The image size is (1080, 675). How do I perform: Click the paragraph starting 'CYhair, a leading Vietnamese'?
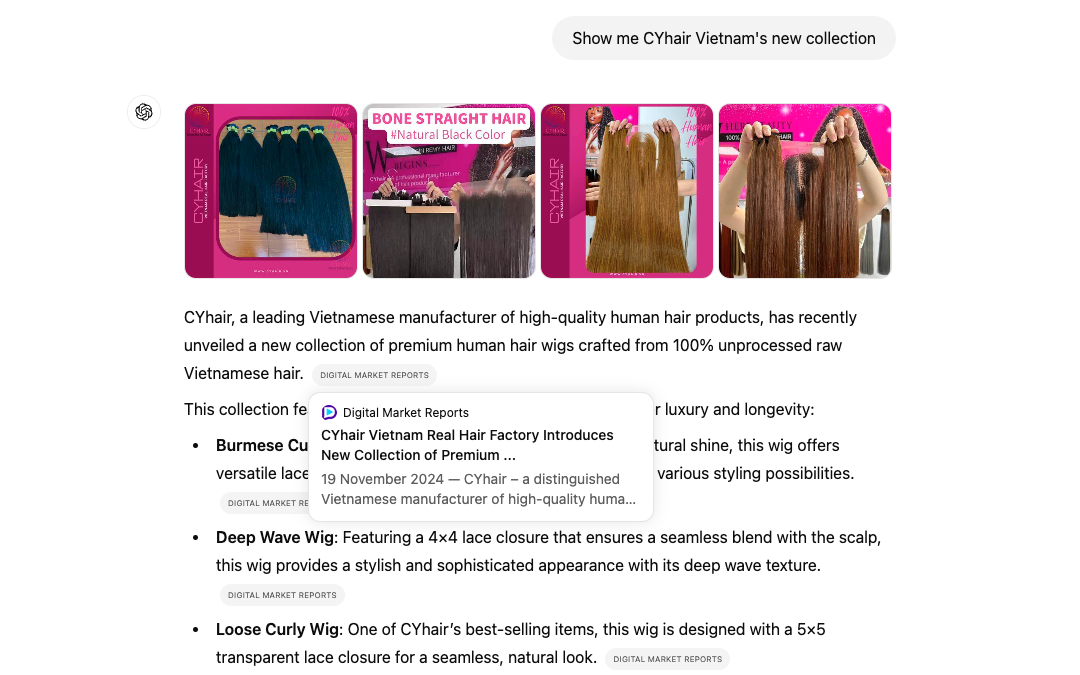(520, 345)
